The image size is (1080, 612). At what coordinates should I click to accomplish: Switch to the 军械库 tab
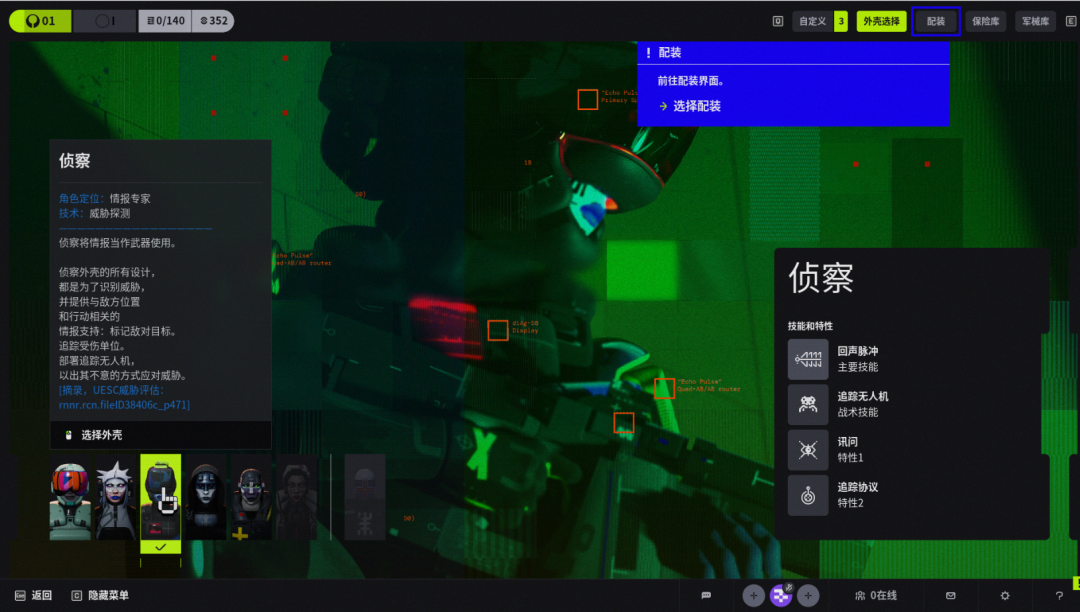tap(1035, 21)
